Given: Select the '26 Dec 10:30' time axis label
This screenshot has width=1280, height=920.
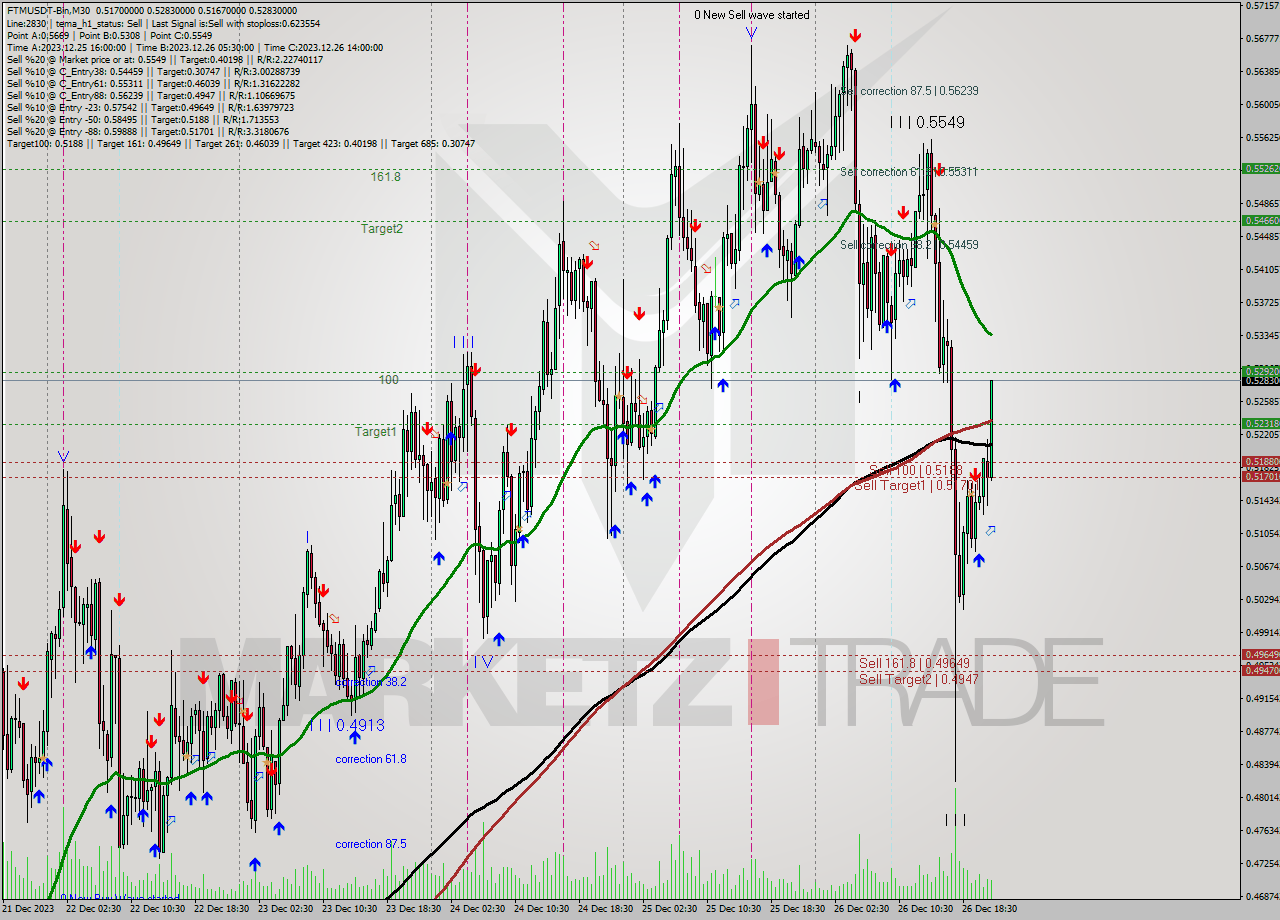Looking at the screenshot, I should pyautogui.click(x=925, y=909).
